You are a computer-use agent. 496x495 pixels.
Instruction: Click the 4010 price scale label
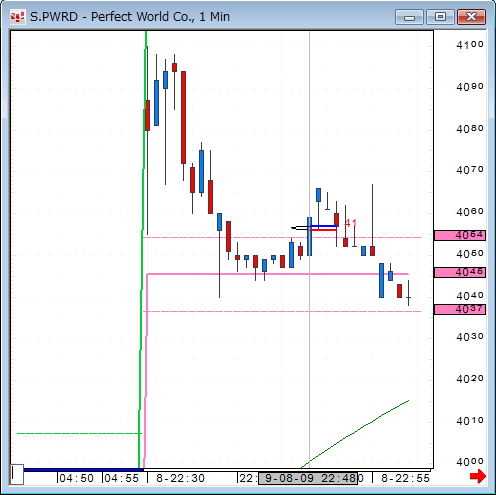[470, 421]
